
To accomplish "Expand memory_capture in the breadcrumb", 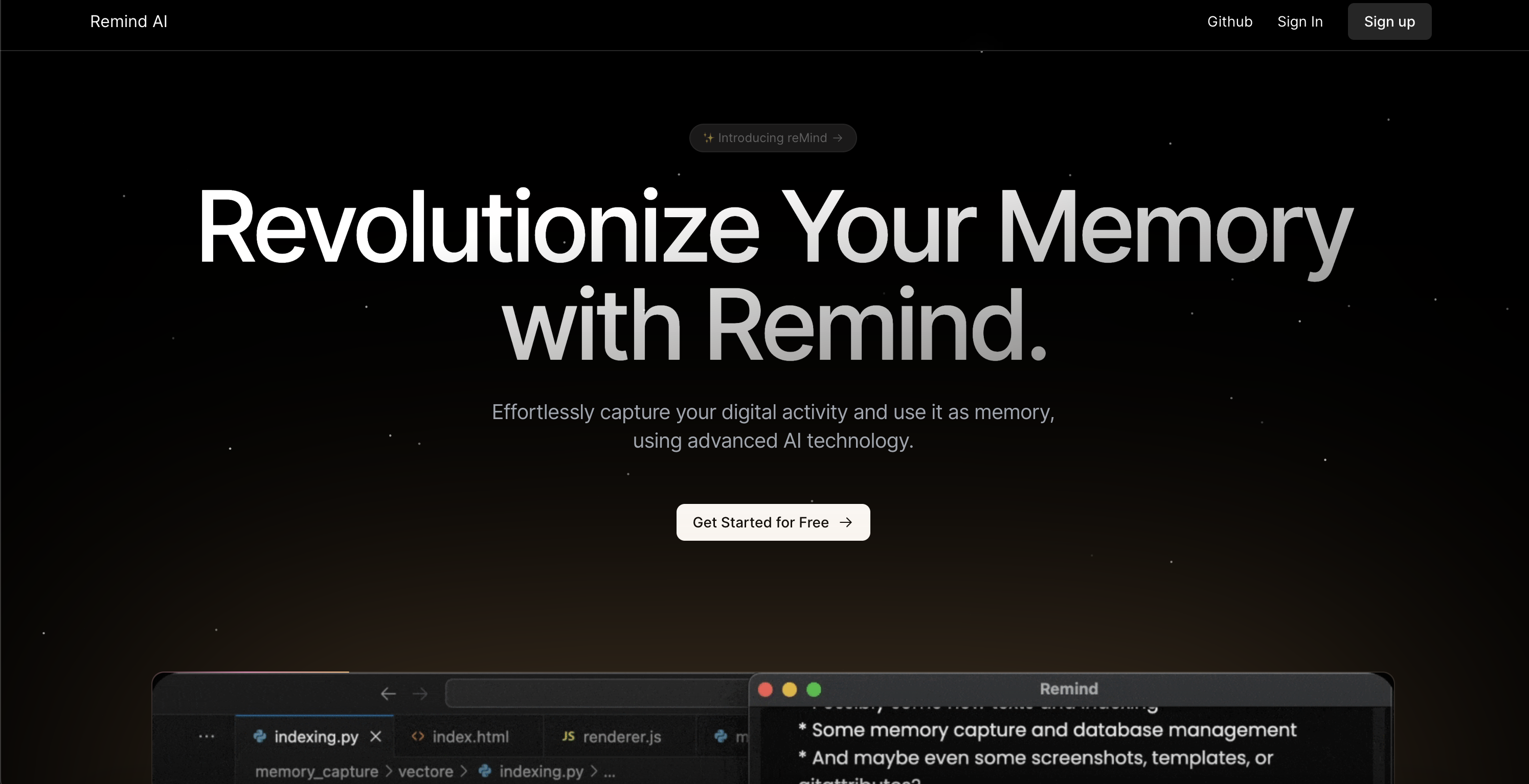I will point(317,772).
